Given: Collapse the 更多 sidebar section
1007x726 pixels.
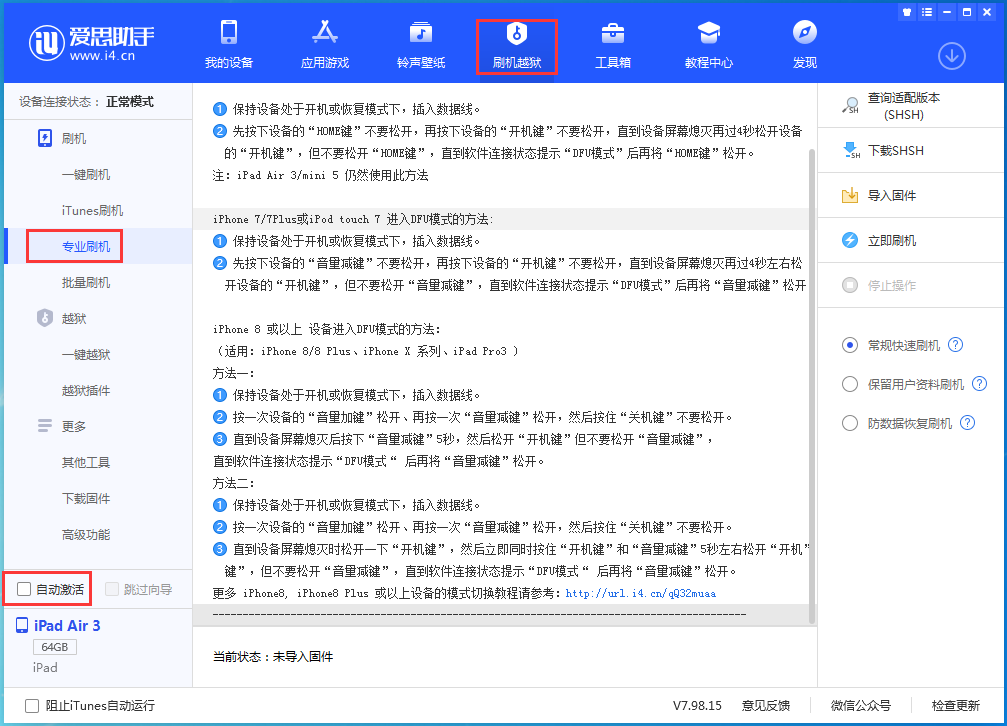Looking at the screenshot, I should click(x=74, y=426).
